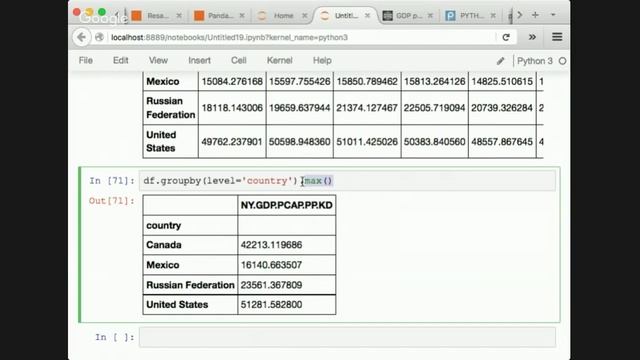Open the View menu

[158, 60]
